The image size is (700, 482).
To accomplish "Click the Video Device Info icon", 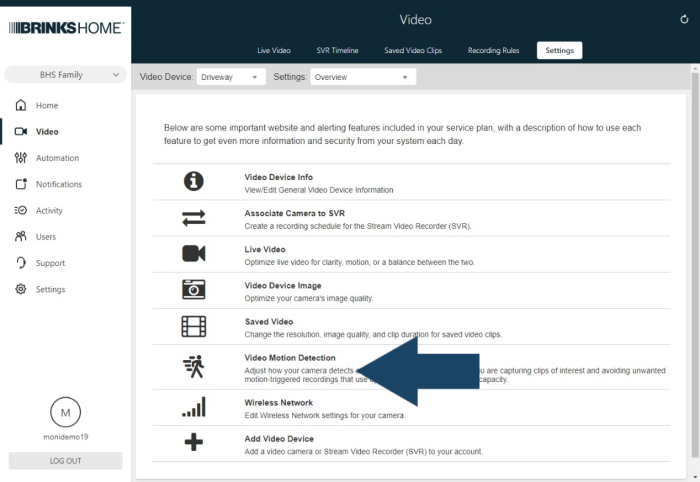I will point(193,181).
